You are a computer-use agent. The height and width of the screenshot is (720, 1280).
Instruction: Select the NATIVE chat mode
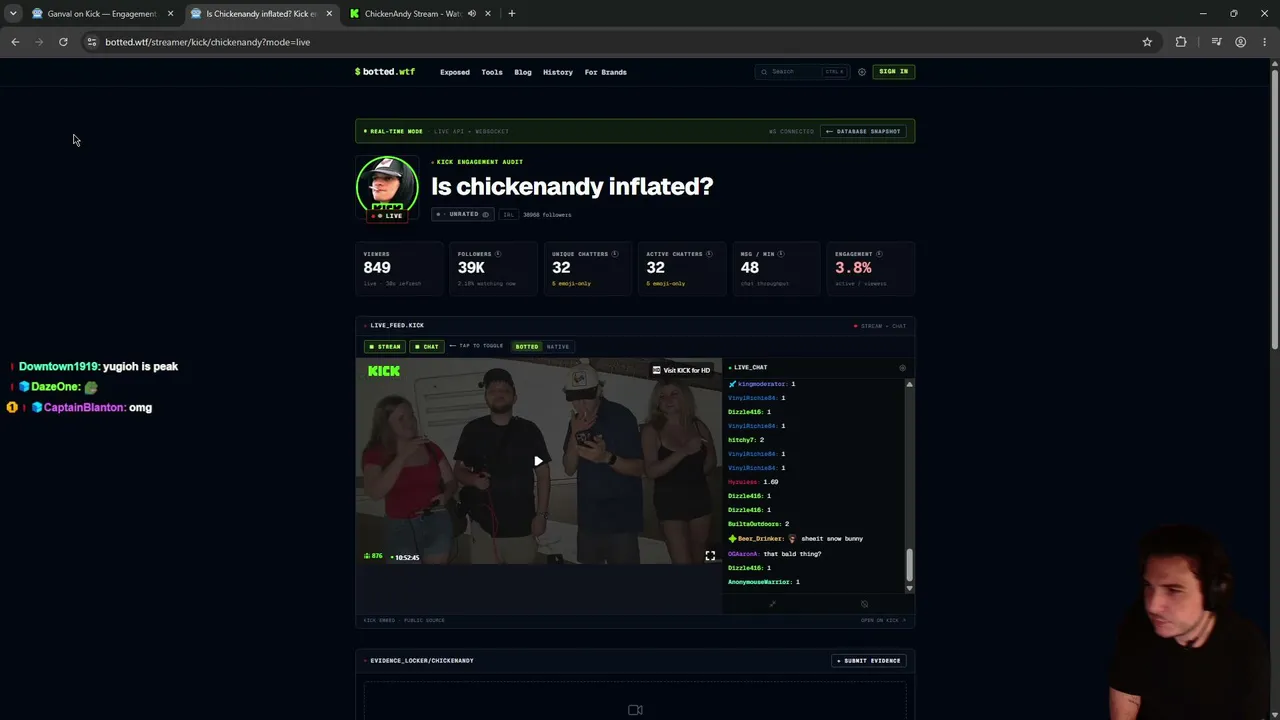click(558, 347)
